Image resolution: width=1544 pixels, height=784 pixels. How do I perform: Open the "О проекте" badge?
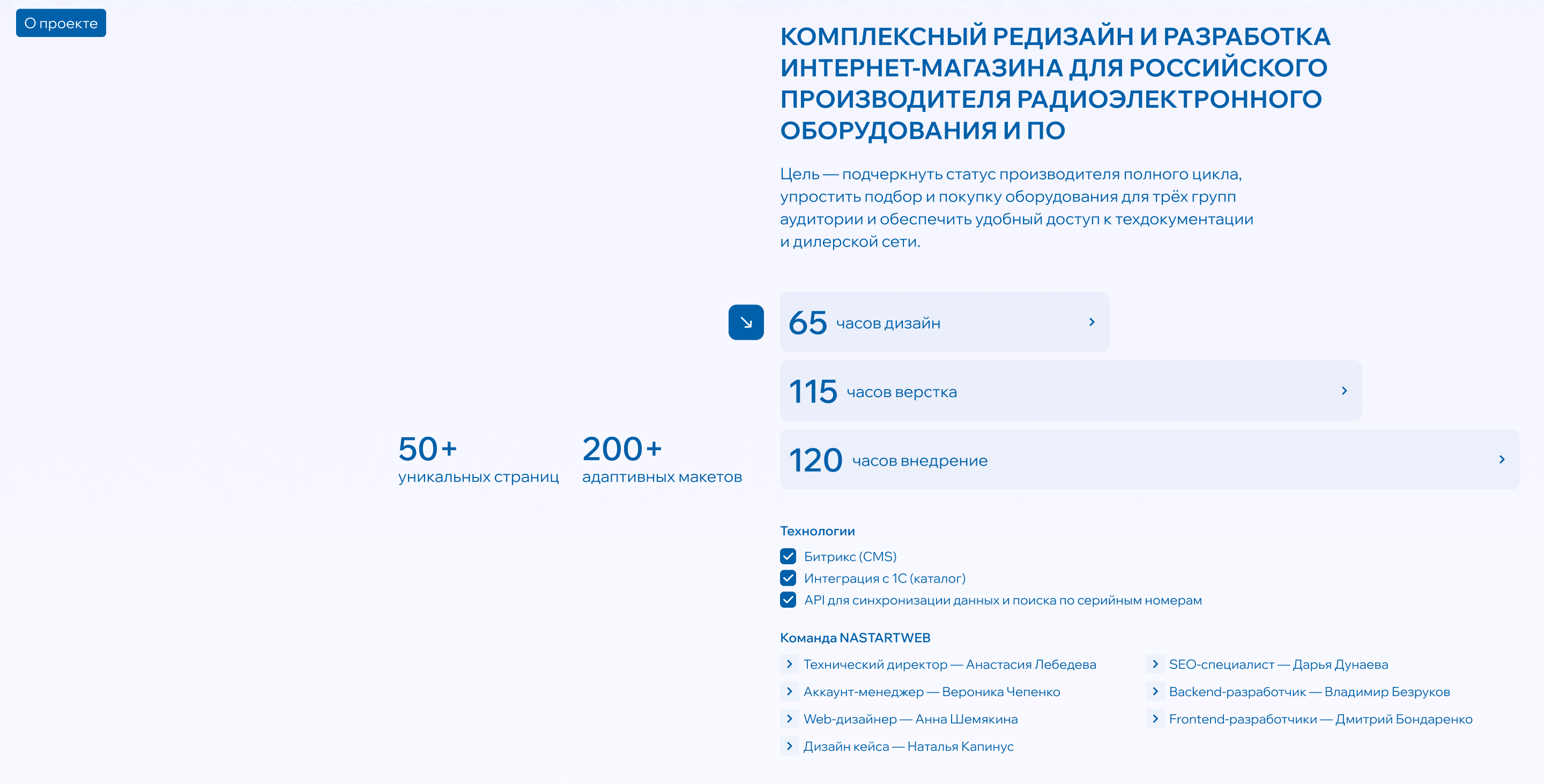tap(61, 23)
